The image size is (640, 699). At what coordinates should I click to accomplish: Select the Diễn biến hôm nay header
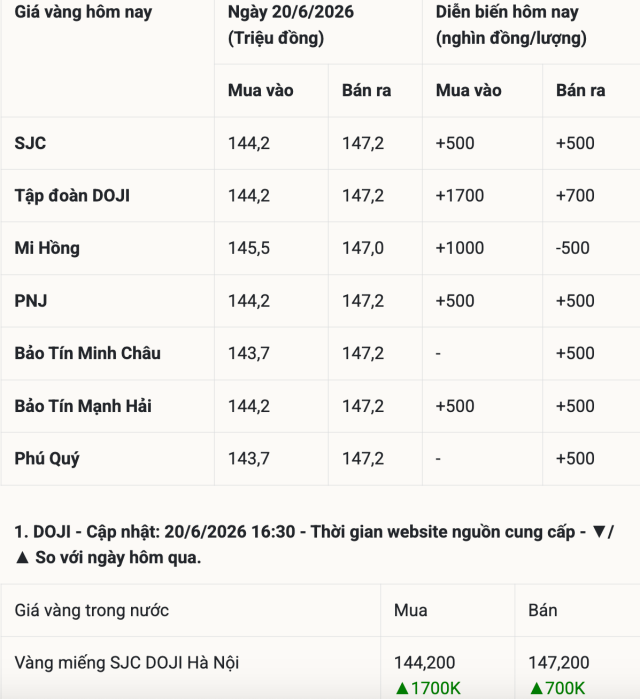click(x=511, y=25)
